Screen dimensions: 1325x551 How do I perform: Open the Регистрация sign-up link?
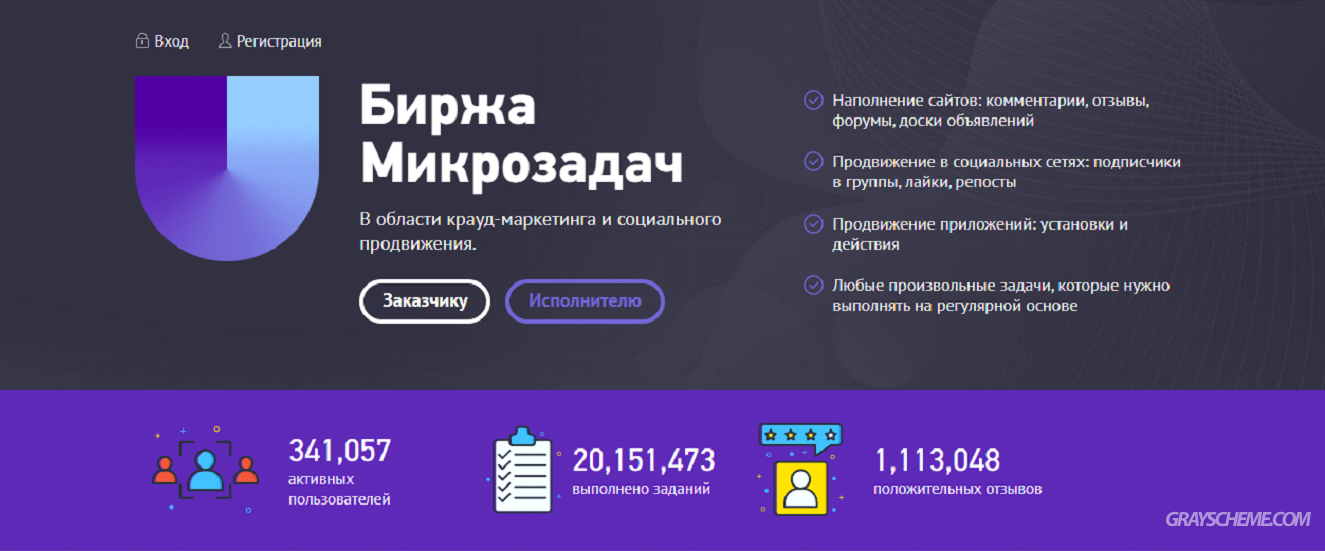click(x=279, y=42)
